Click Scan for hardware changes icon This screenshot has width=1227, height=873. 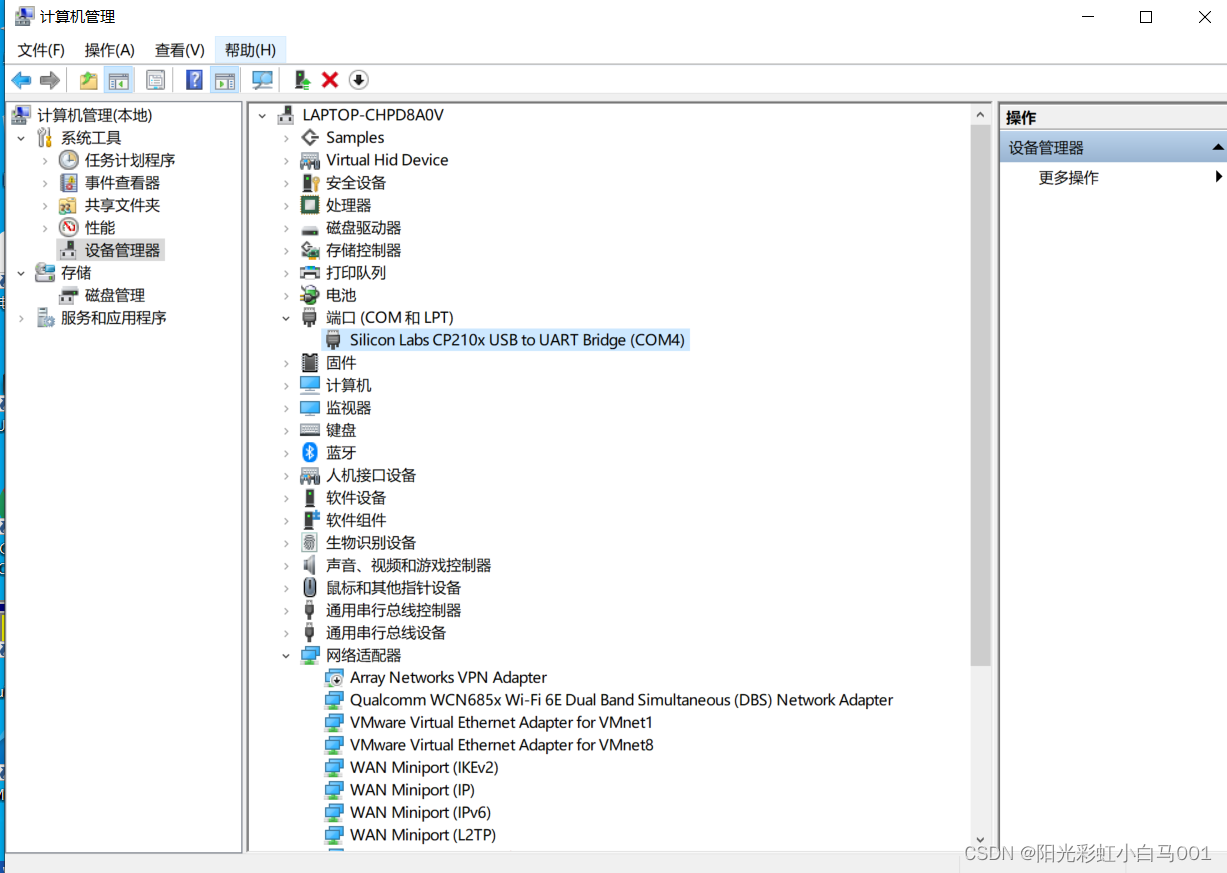pyautogui.click(x=263, y=80)
